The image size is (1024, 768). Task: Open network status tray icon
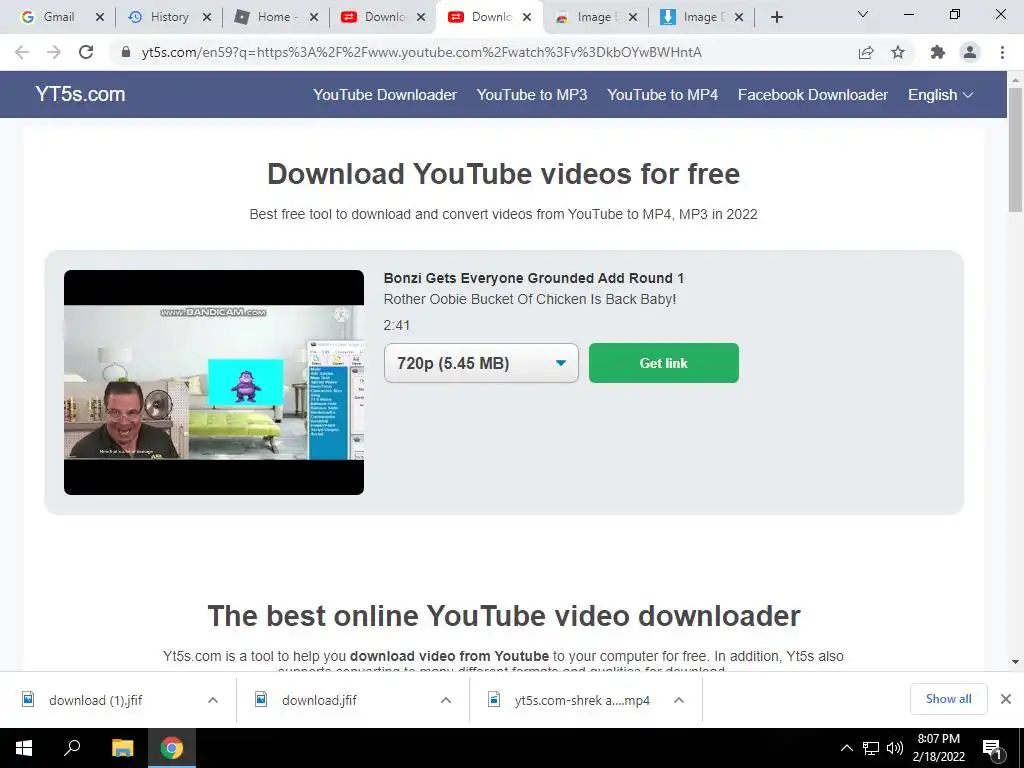click(871, 748)
